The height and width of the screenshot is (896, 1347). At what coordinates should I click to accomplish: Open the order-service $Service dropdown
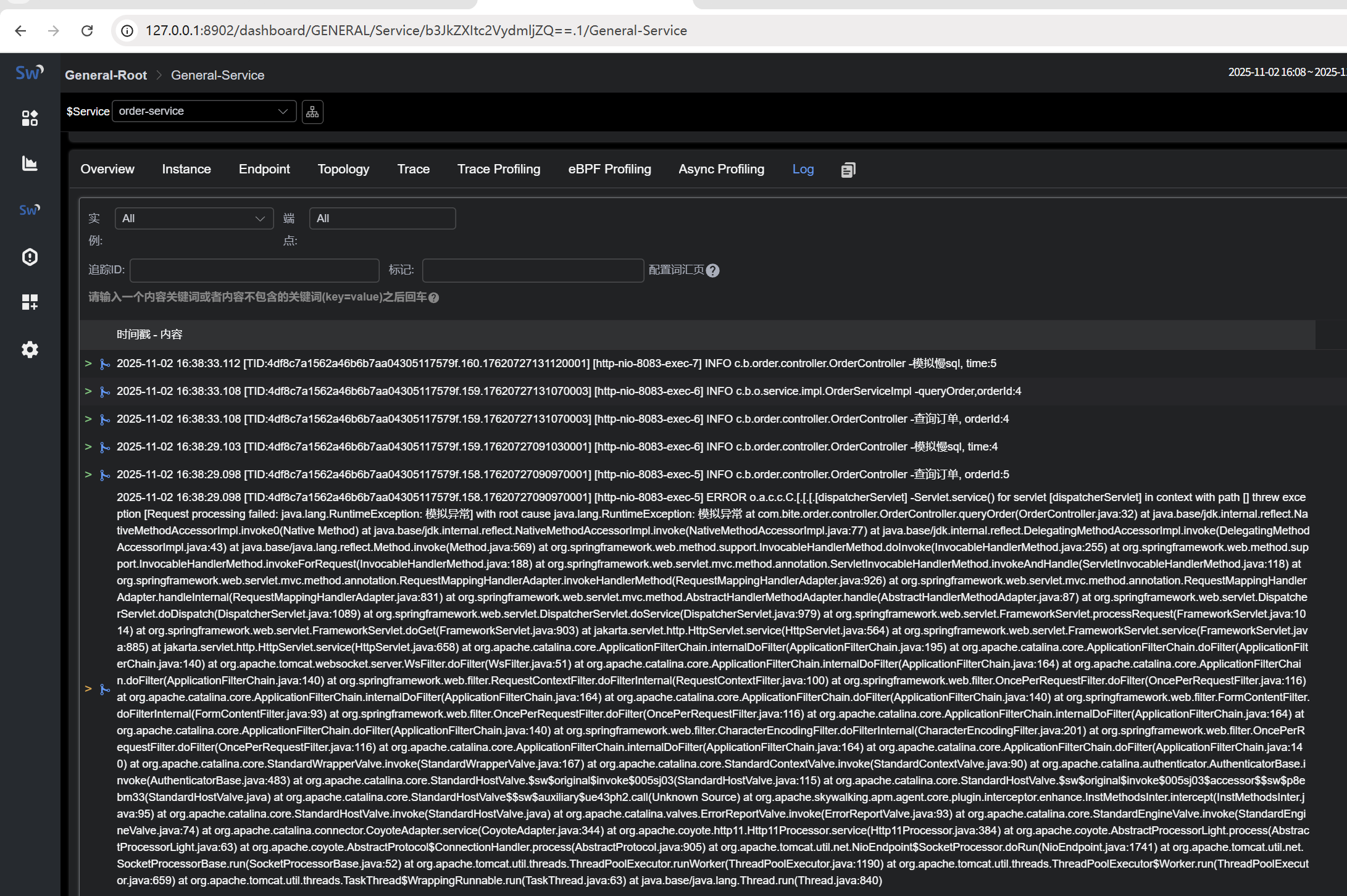(x=204, y=111)
